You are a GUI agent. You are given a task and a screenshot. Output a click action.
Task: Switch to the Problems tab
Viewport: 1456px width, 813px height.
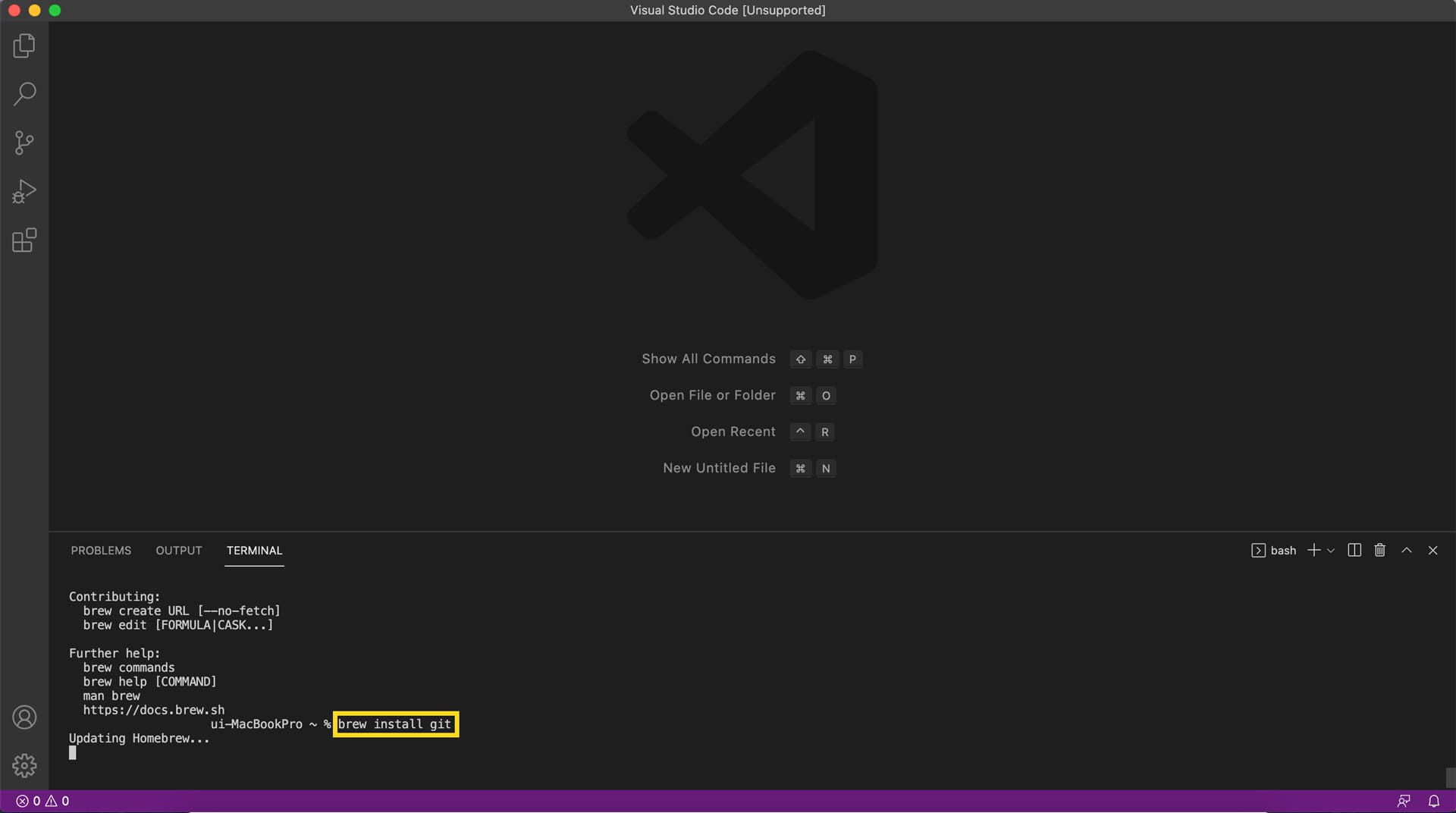pyautogui.click(x=100, y=550)
